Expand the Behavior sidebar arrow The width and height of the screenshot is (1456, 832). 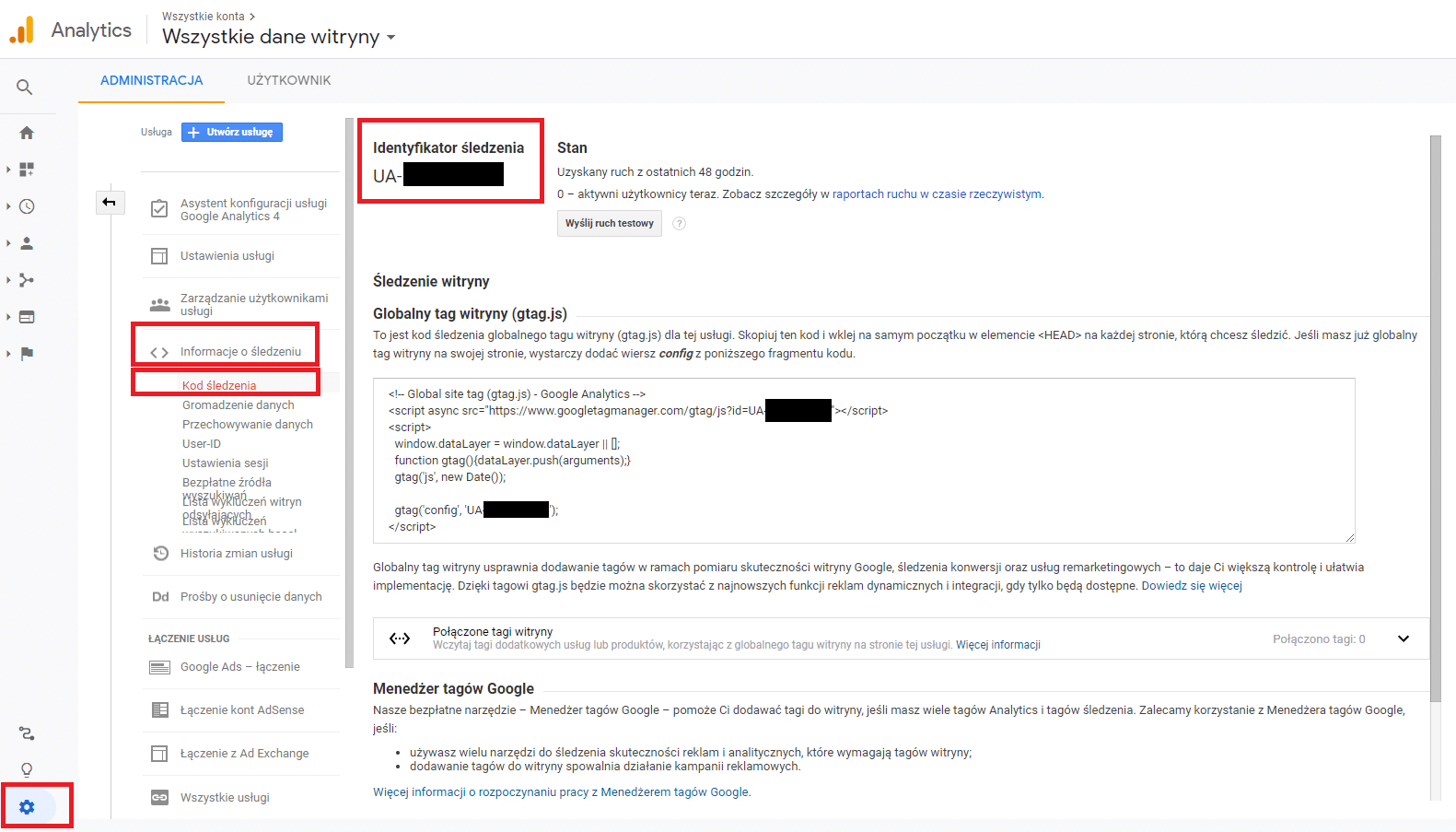coord(8,317)
